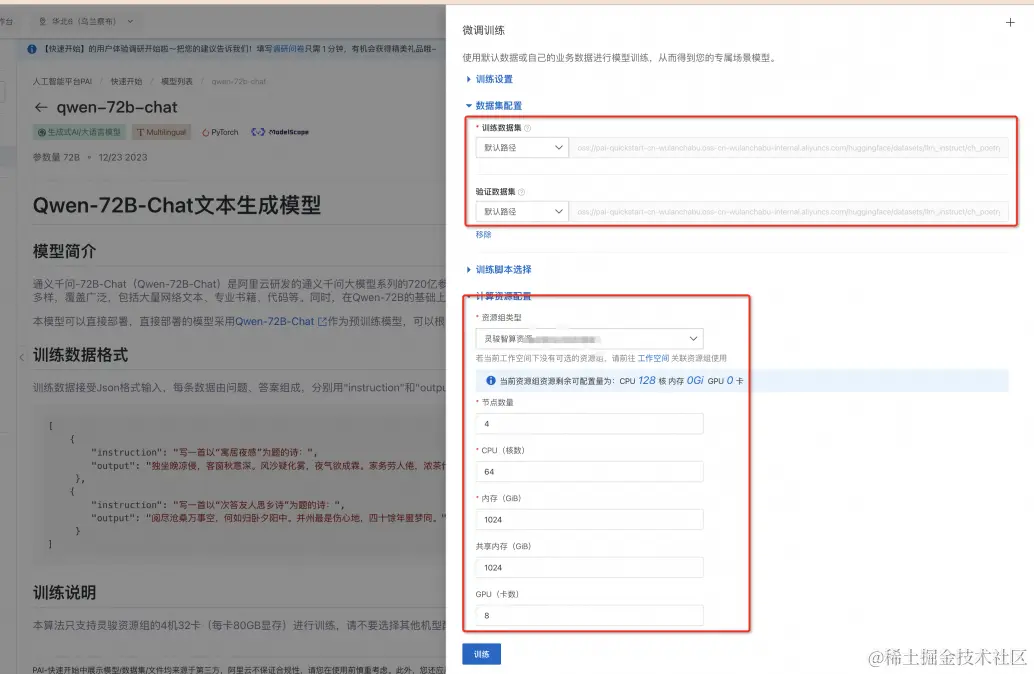
Task: Go back using arrow beside qwen-72b-chat
Action: pyautogui.click(x=41, y=107)
